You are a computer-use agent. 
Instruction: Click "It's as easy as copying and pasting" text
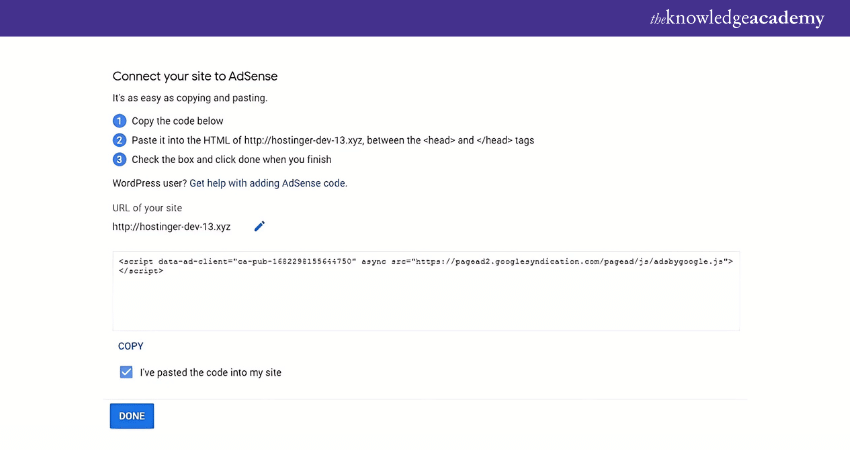click(x=190, y=98)
